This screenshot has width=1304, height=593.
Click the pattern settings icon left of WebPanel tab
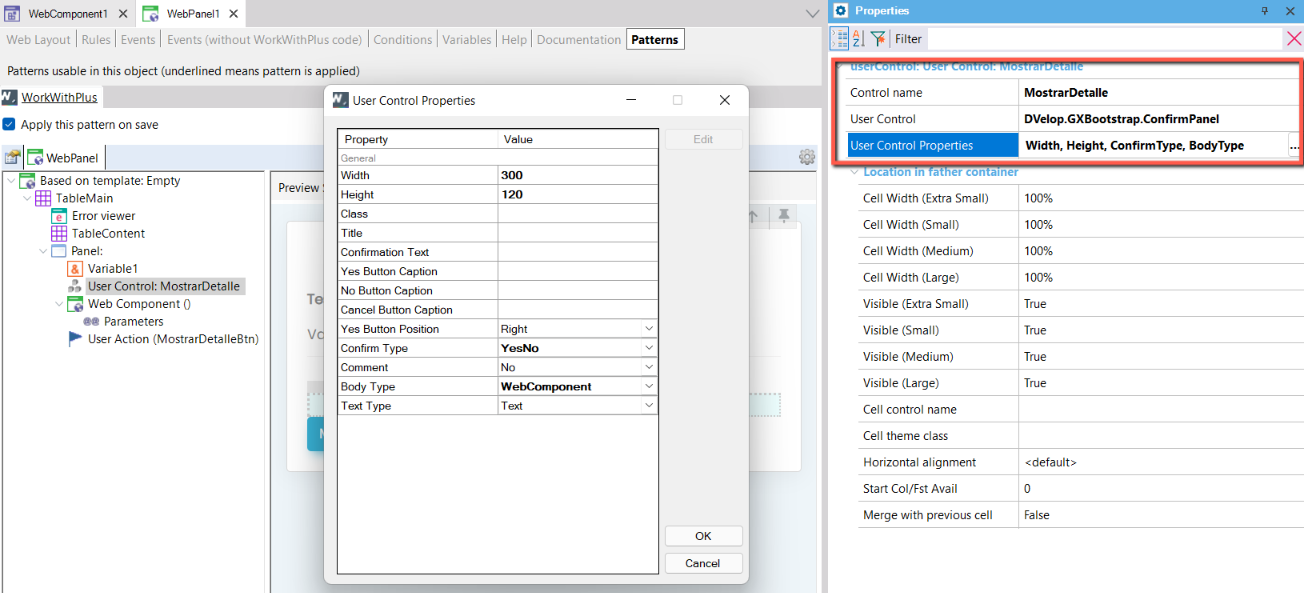pos(12,157)
